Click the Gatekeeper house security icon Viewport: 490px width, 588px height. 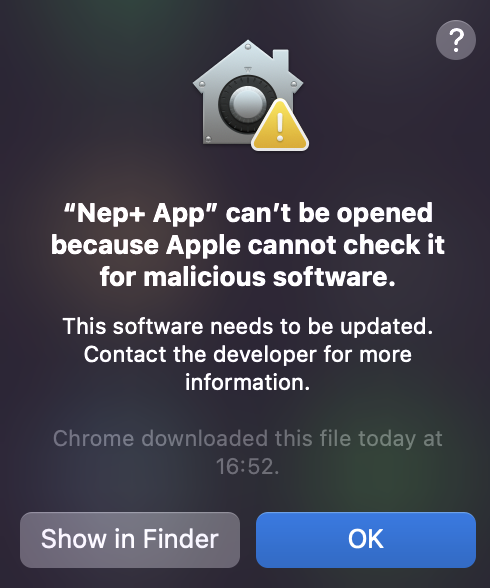coord(250,95)
